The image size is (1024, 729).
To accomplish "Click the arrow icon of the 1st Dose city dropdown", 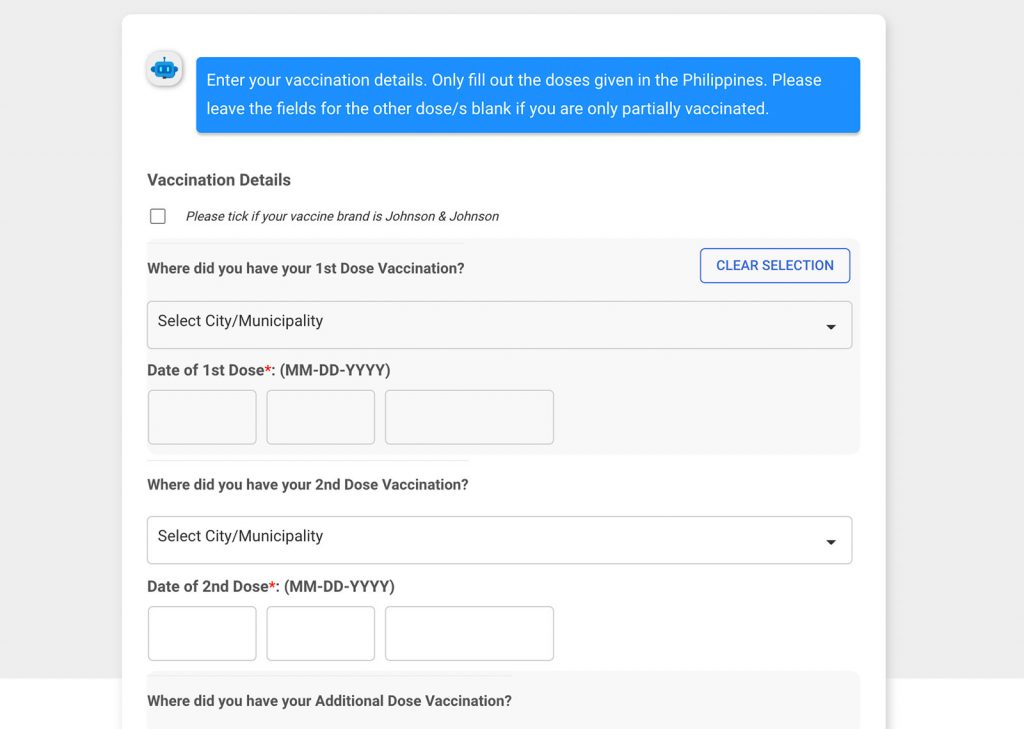I will (831, 327).
